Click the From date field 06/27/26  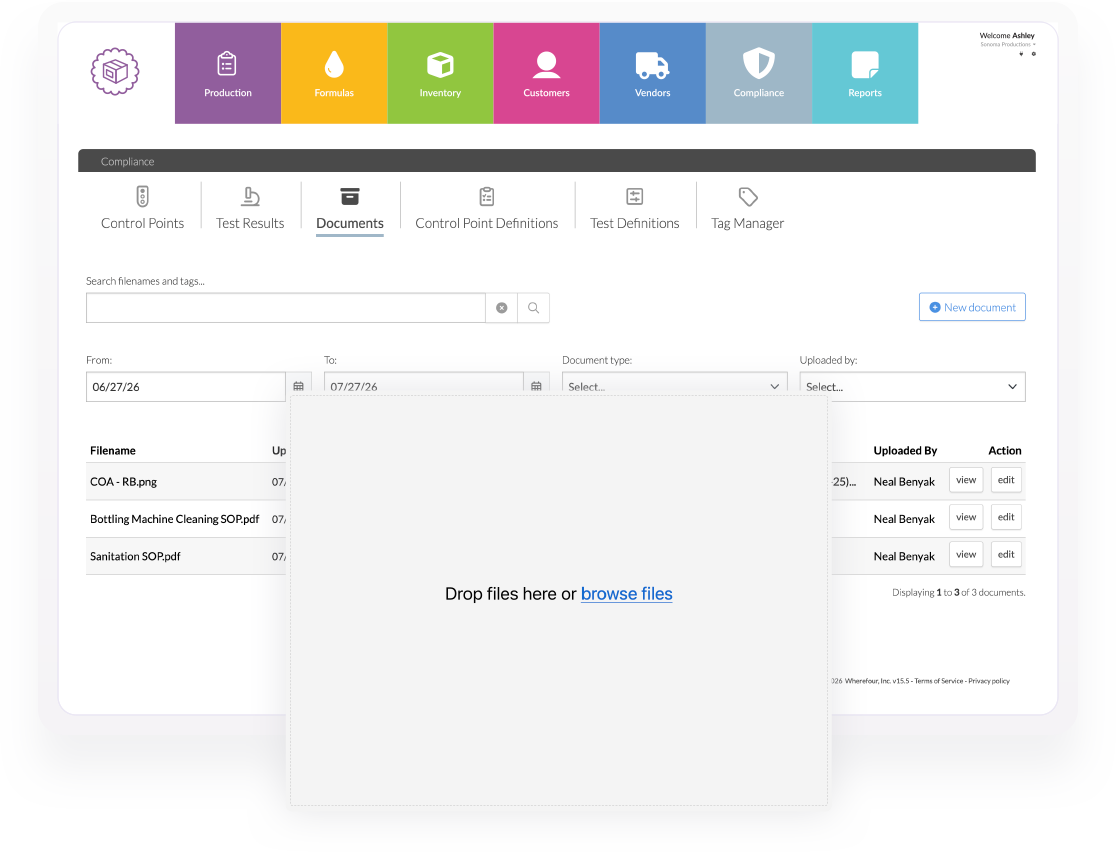186,386
